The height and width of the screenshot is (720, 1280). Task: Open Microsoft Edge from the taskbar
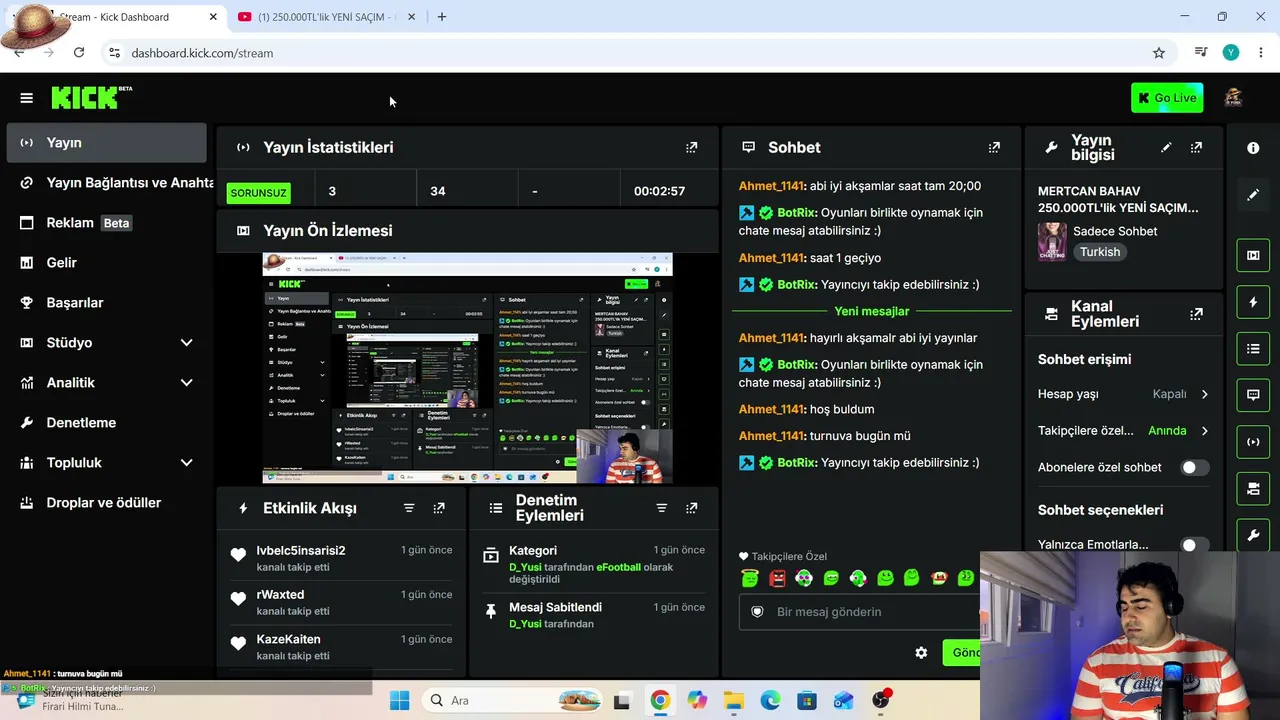click(770, 700)
